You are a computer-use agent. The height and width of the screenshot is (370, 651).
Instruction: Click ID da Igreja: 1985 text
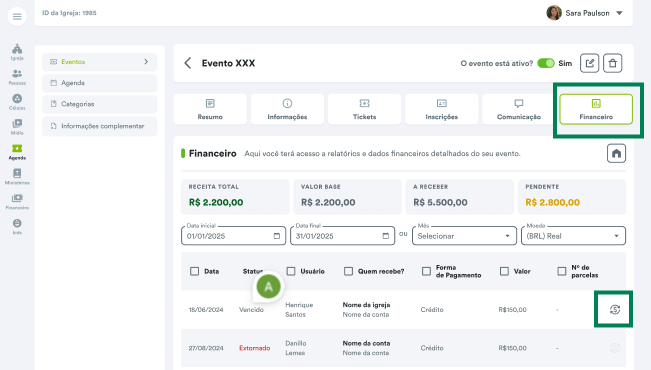point(69,13)
